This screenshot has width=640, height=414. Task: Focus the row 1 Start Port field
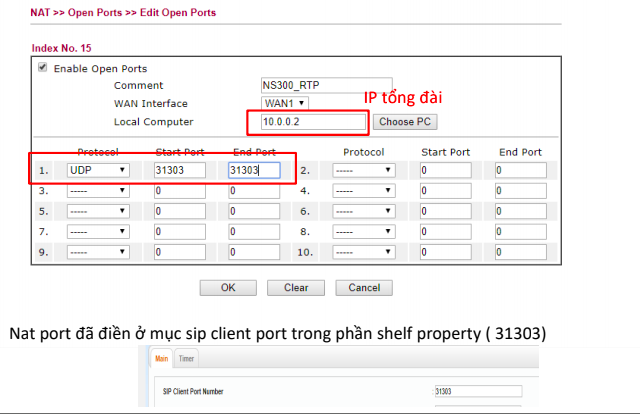pyautogui.click(x=180, y=171)
